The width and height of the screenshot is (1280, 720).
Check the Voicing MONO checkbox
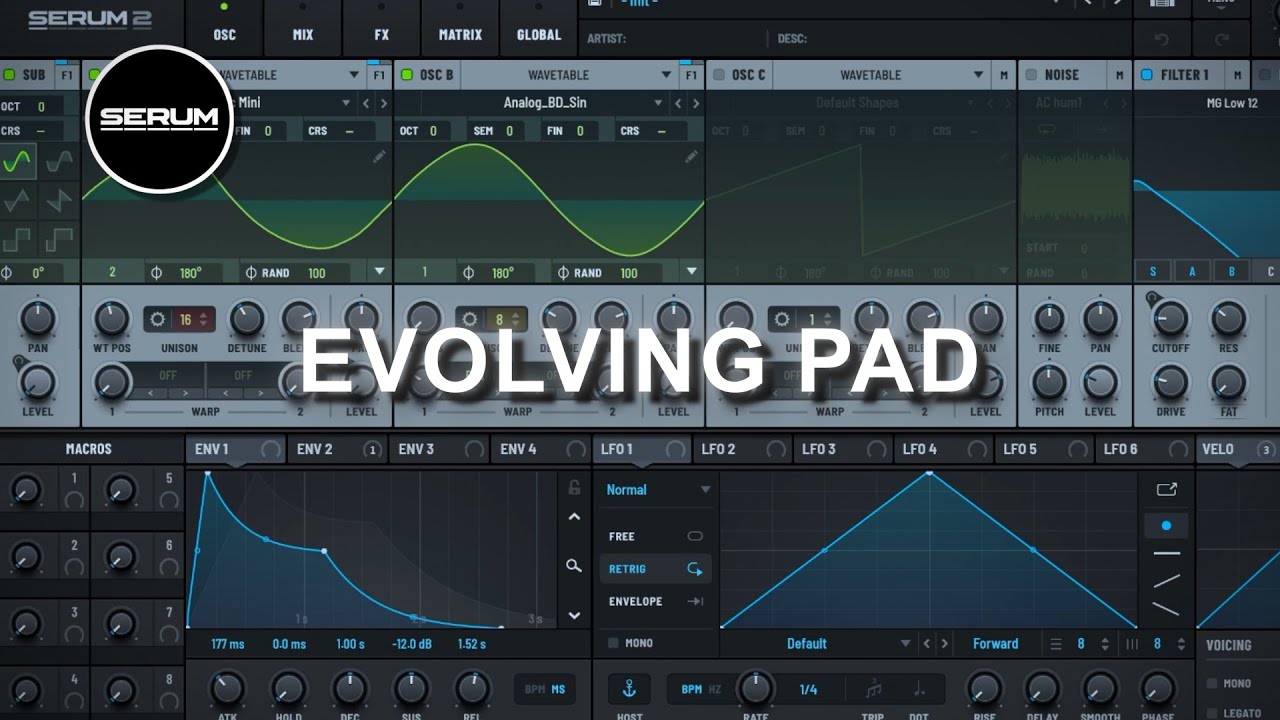tap(1212, 684)
